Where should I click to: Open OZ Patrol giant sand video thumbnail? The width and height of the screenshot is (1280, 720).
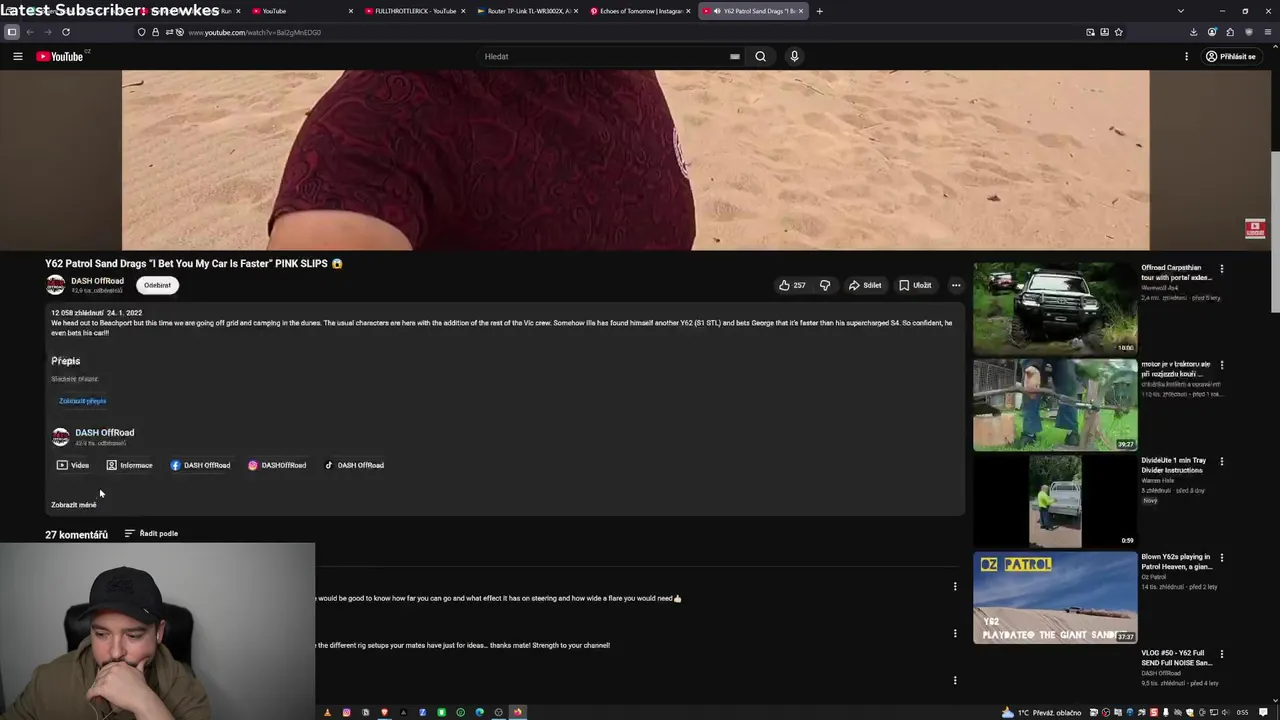coord(1055,597)
